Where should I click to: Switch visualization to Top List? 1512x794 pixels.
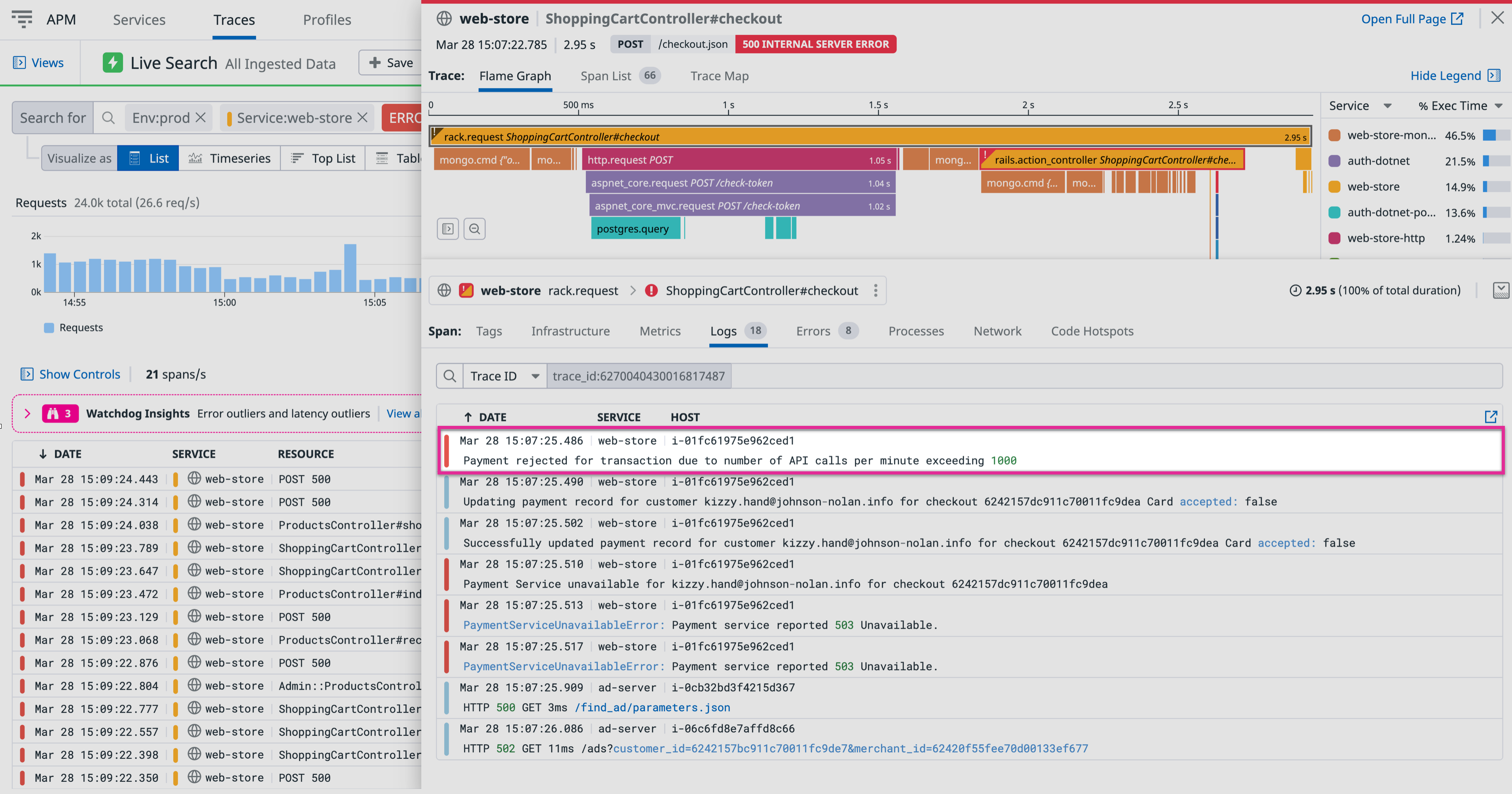click(322, 158)
